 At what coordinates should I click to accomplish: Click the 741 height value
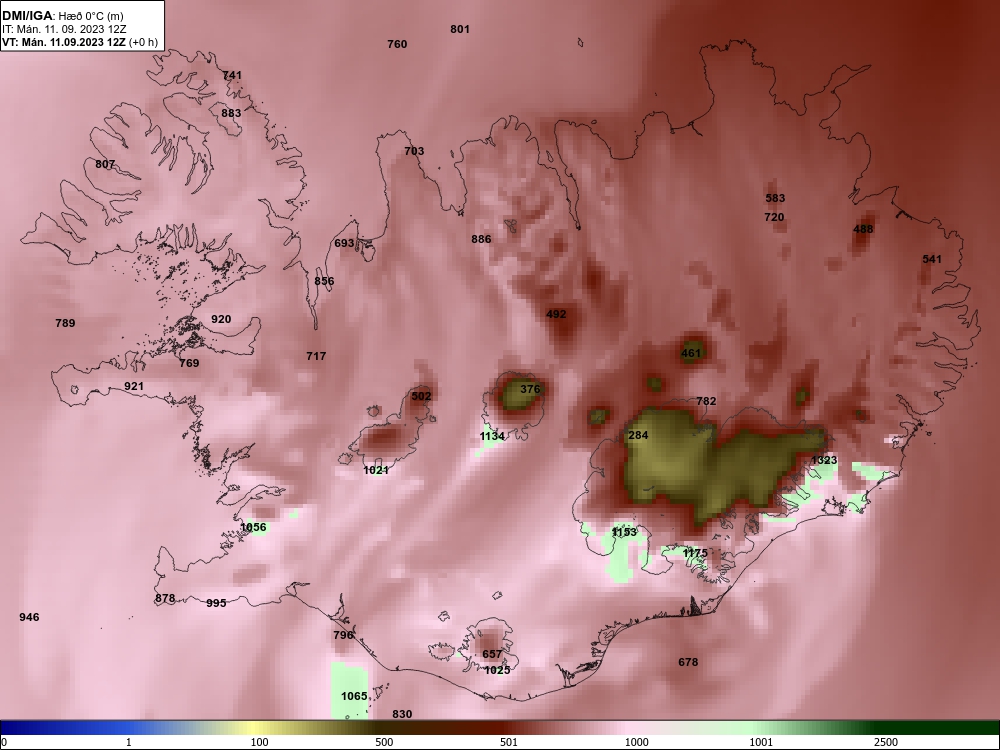tap(232, 75)
